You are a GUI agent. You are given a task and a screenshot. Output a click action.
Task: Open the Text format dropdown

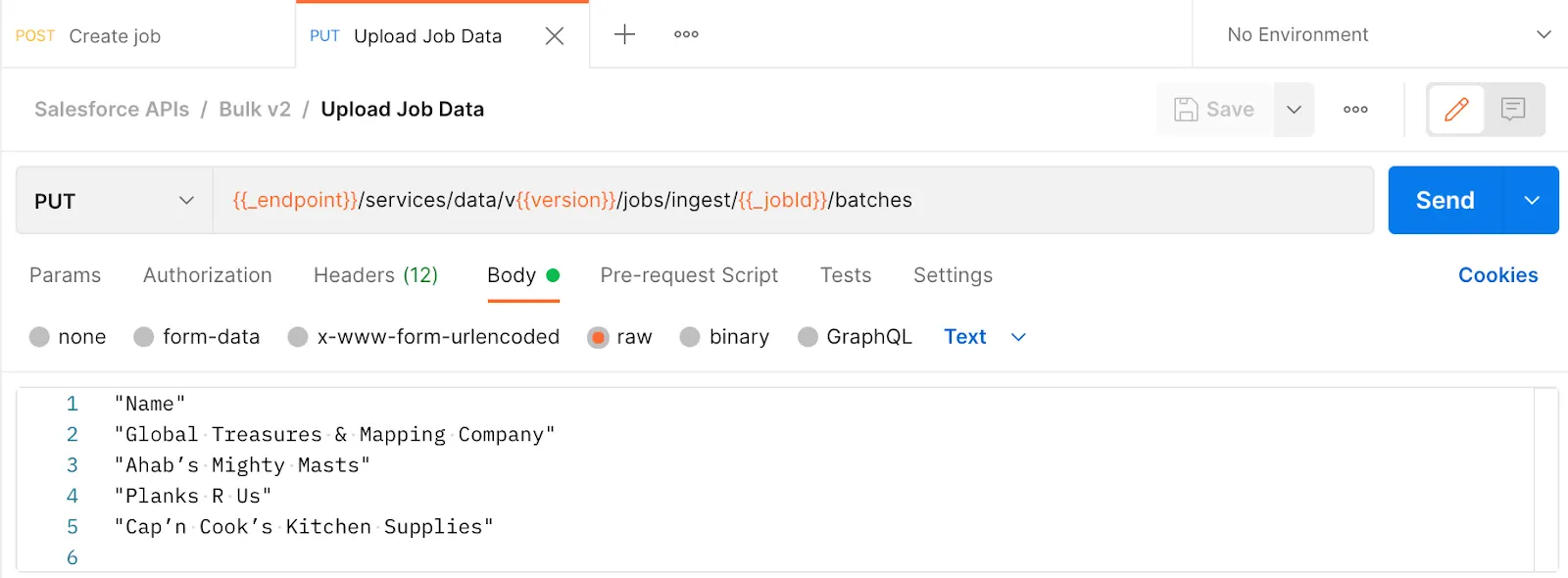[x=984, y=337]
